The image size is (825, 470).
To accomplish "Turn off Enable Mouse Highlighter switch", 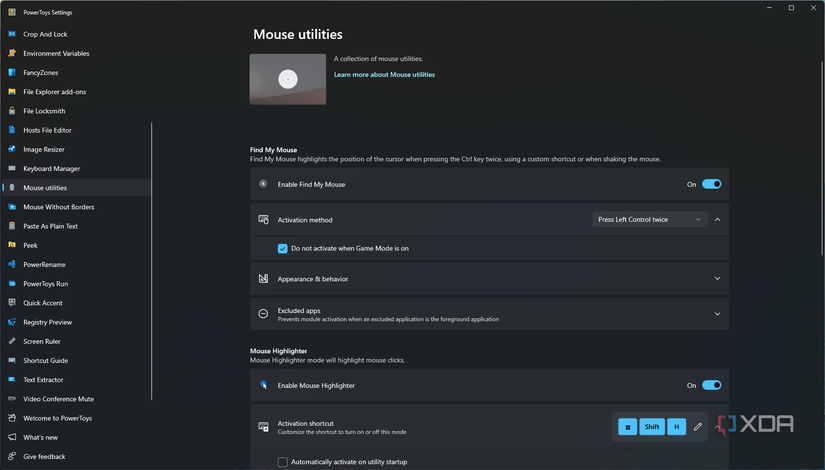I will [711, 385].
